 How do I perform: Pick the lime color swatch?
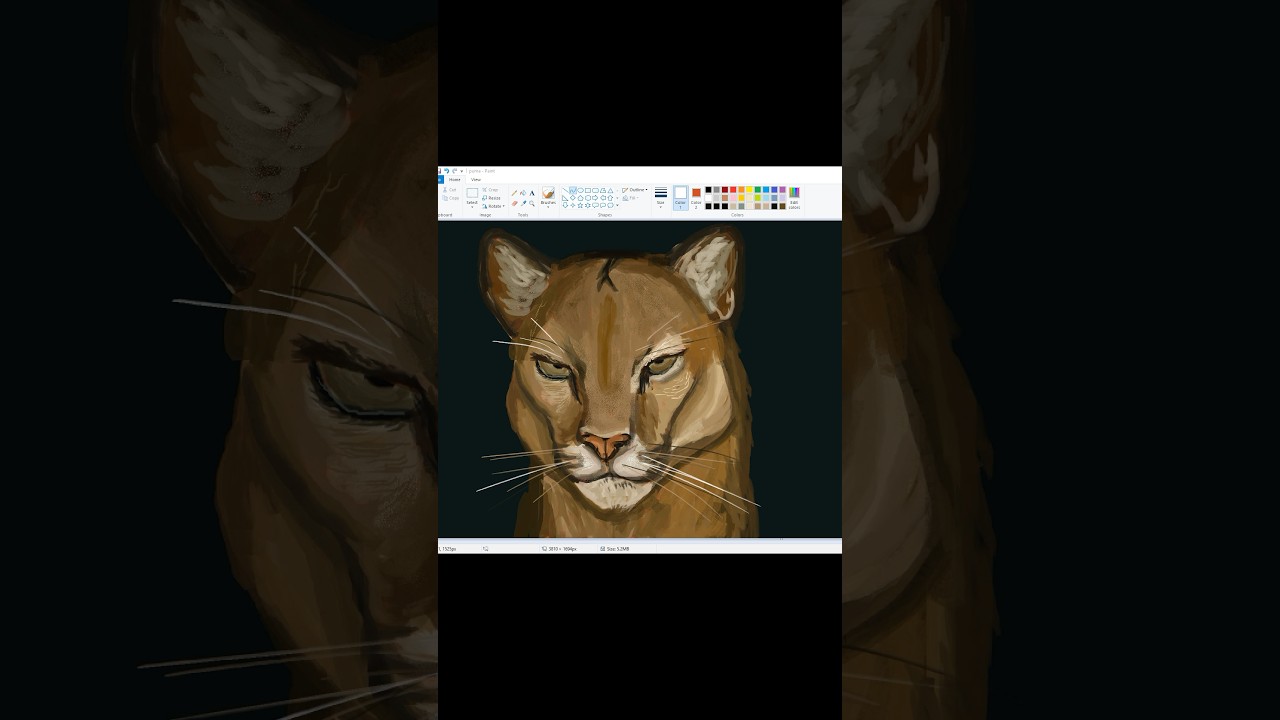(x=758, y=198)
